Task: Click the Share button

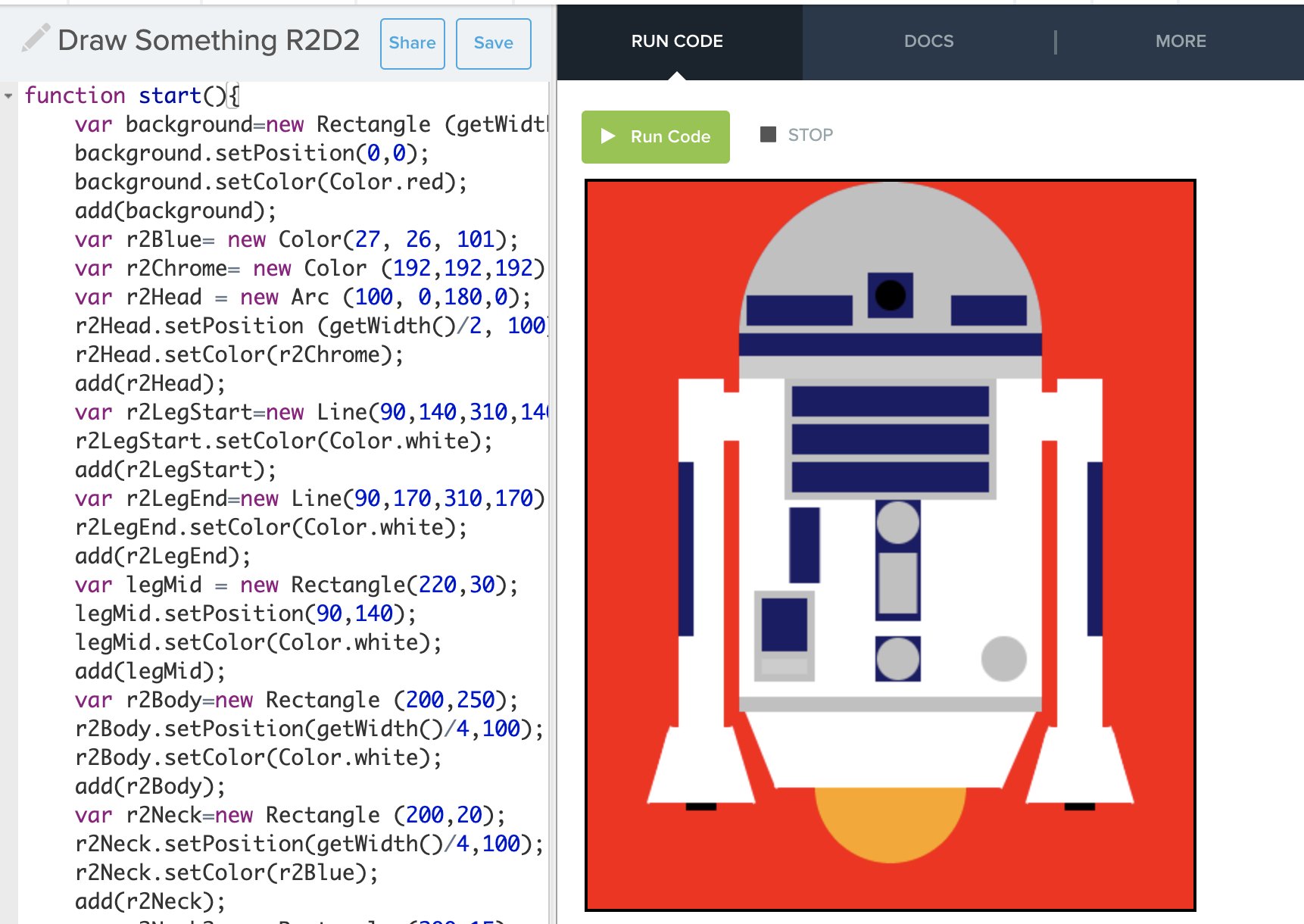Action: pyautogui.click(x=412, y=43)
